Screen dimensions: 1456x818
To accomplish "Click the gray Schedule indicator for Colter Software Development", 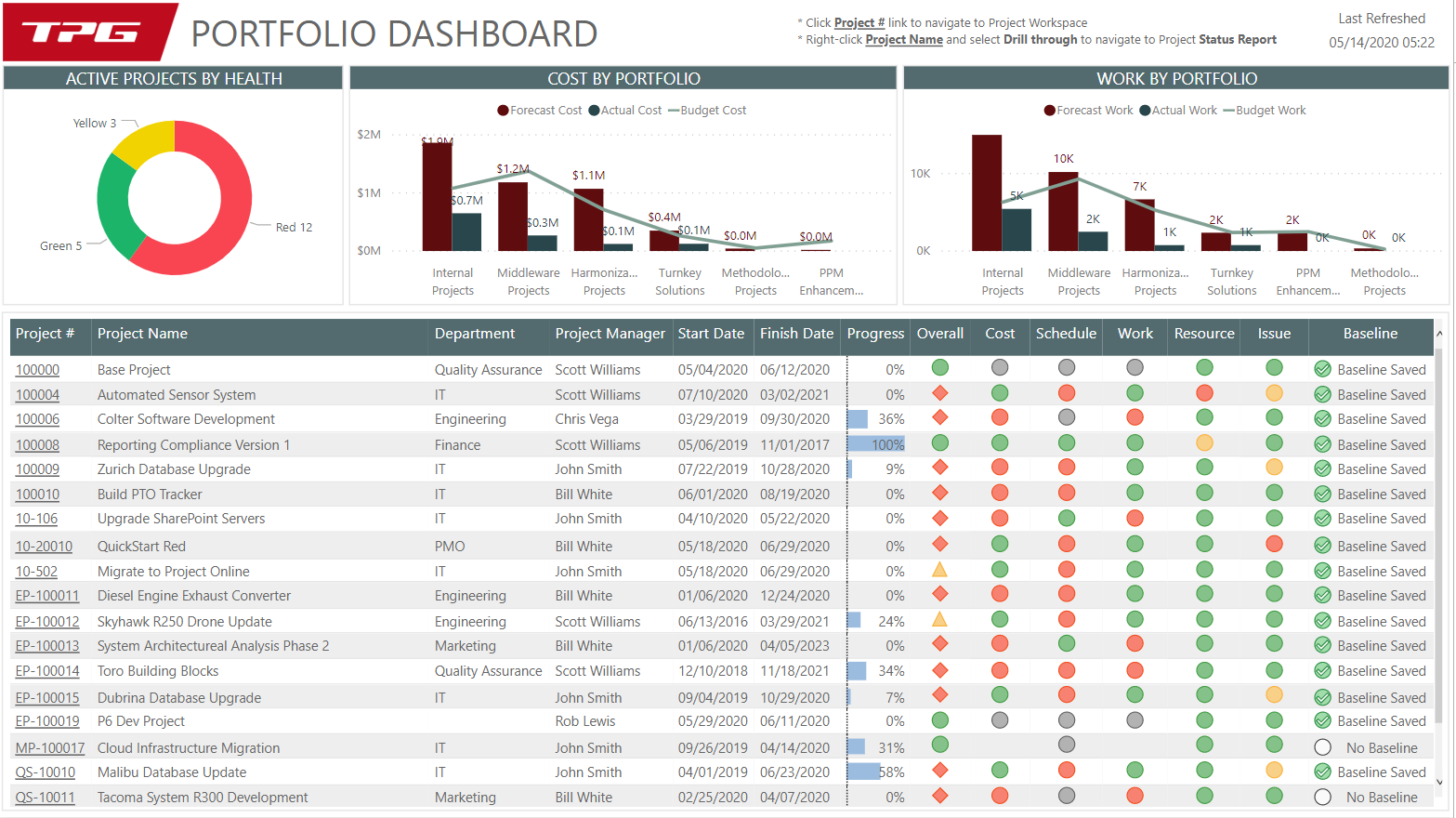I will (1066, 419).
